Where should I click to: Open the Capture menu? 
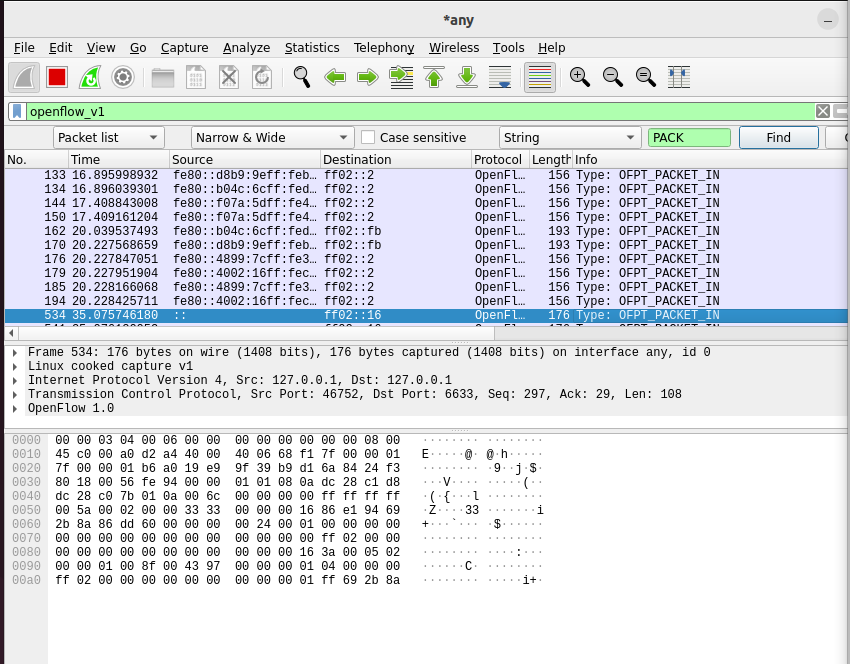tap(184, 48)
